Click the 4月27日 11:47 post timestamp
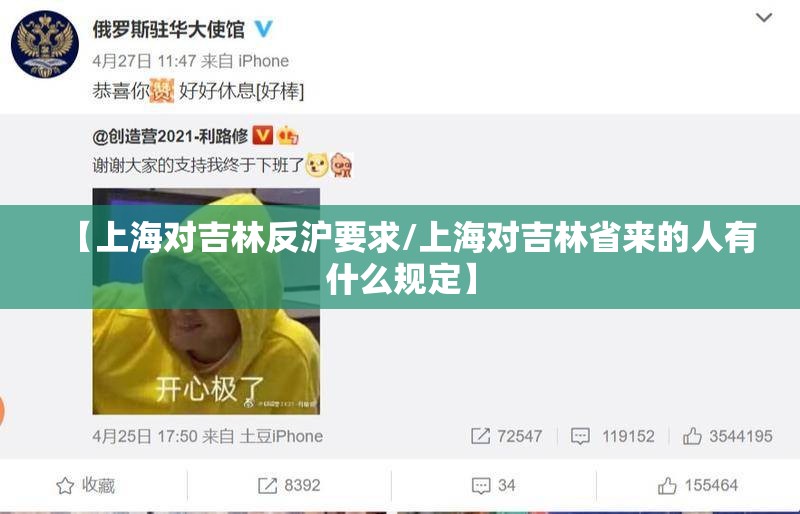Screen dimensions: 800x514 pyautogui.click(x=144, y=61)
